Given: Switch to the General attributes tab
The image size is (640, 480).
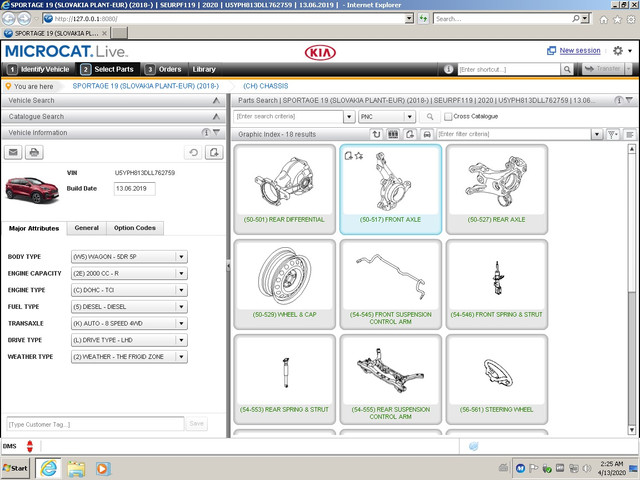Looking at the screenshot, I should pos(87,228).
